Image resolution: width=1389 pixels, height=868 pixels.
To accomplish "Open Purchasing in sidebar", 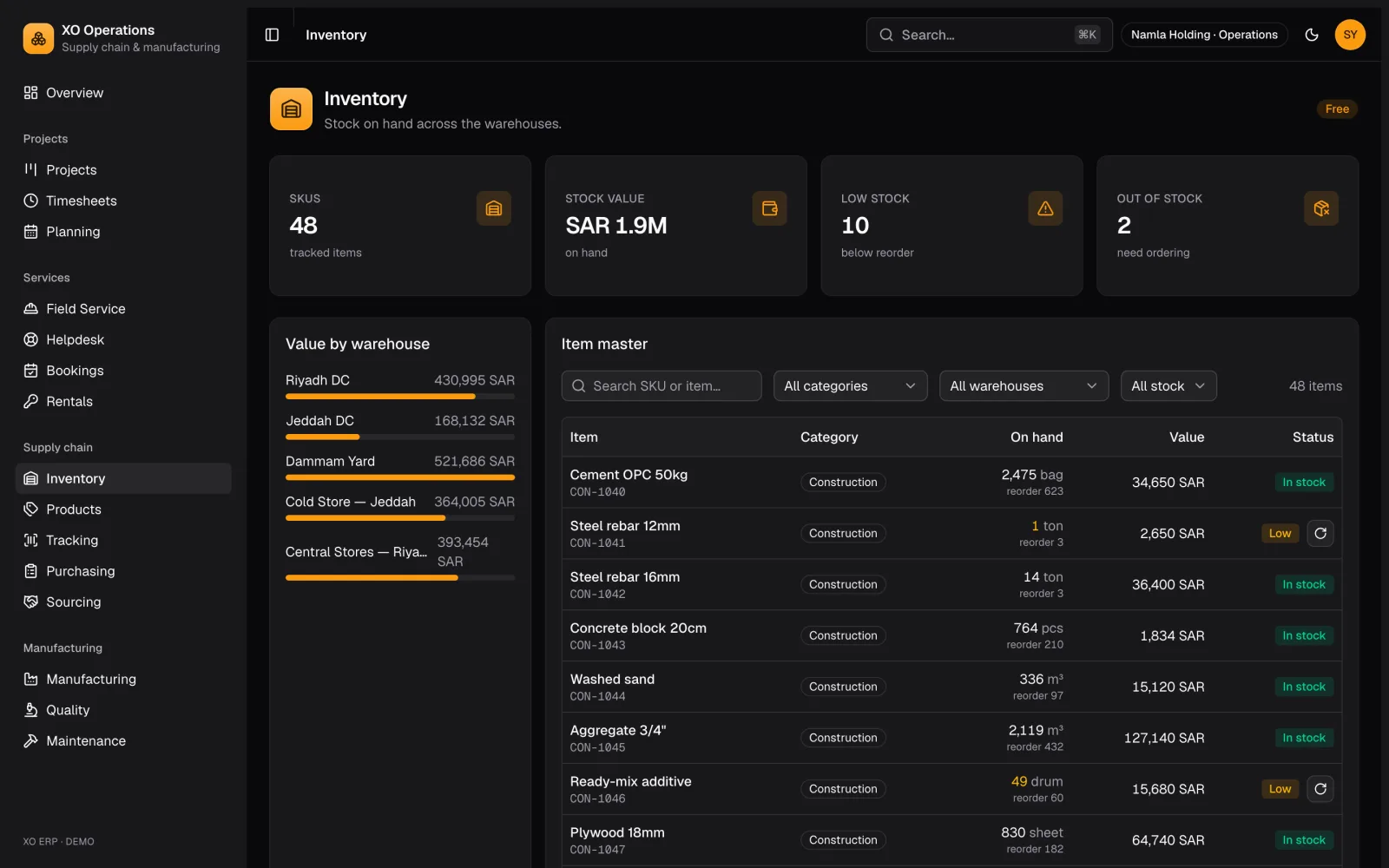I will coord(123,571).
